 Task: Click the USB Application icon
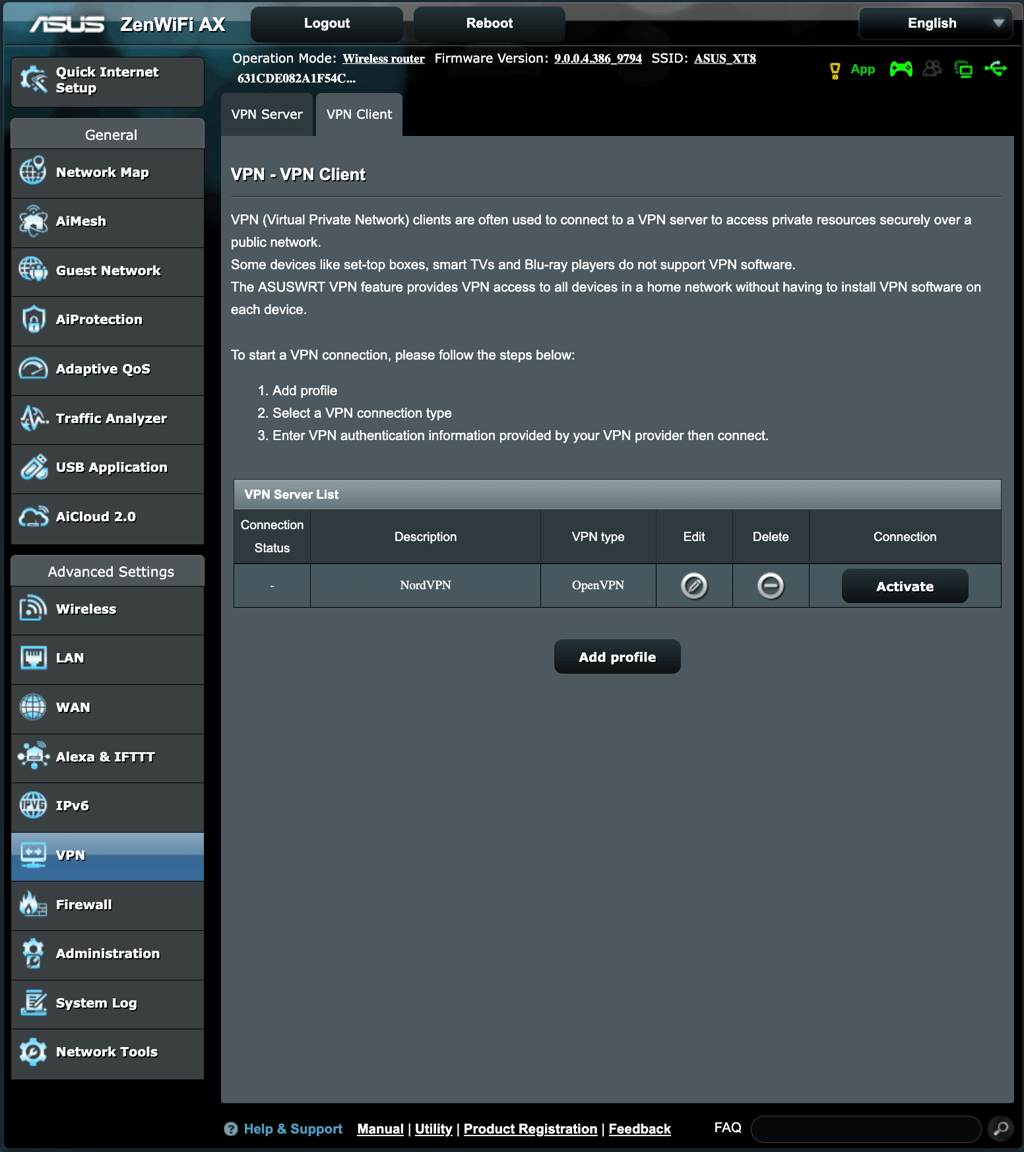point(33,467)
